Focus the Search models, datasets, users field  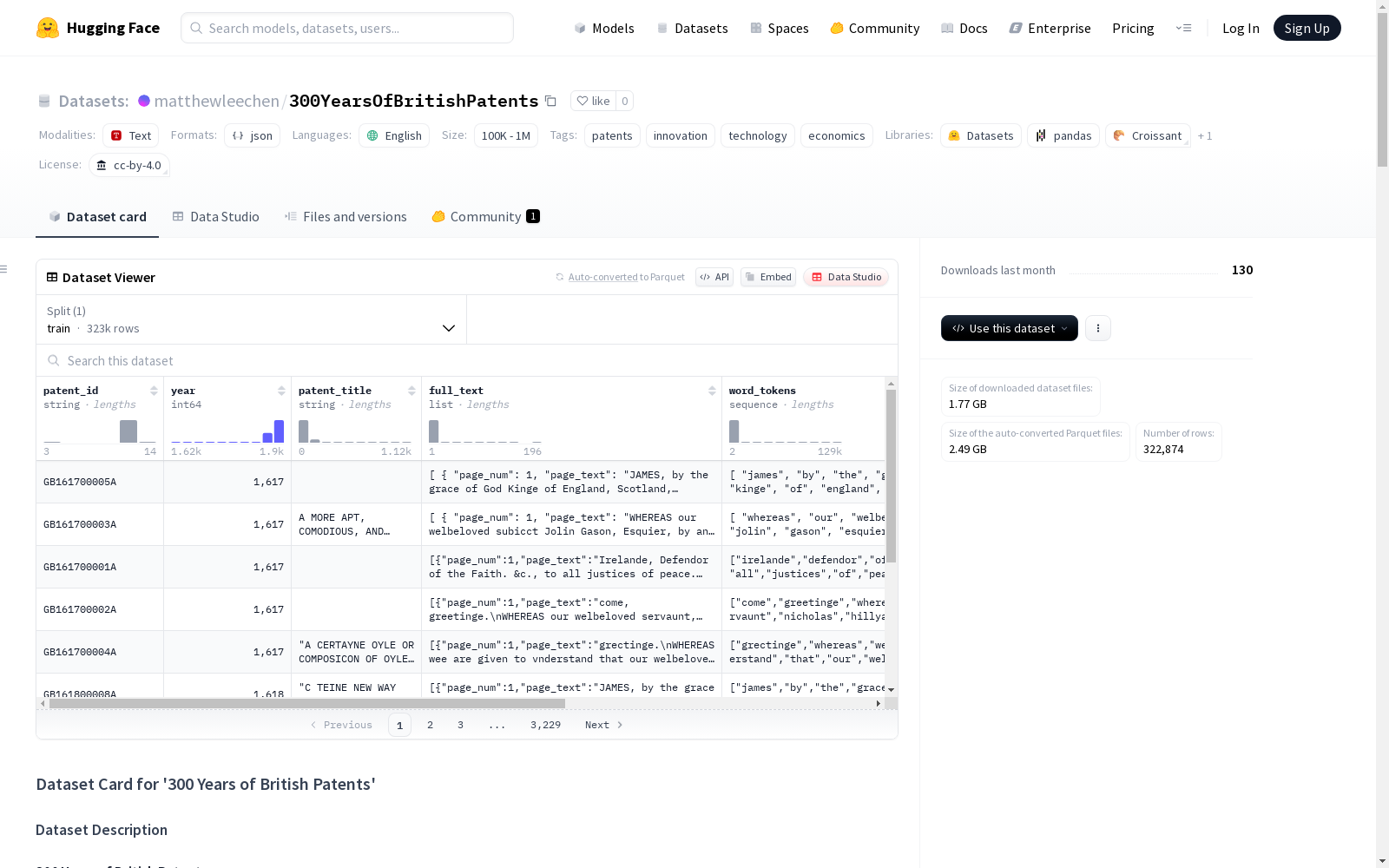[347, 28]
